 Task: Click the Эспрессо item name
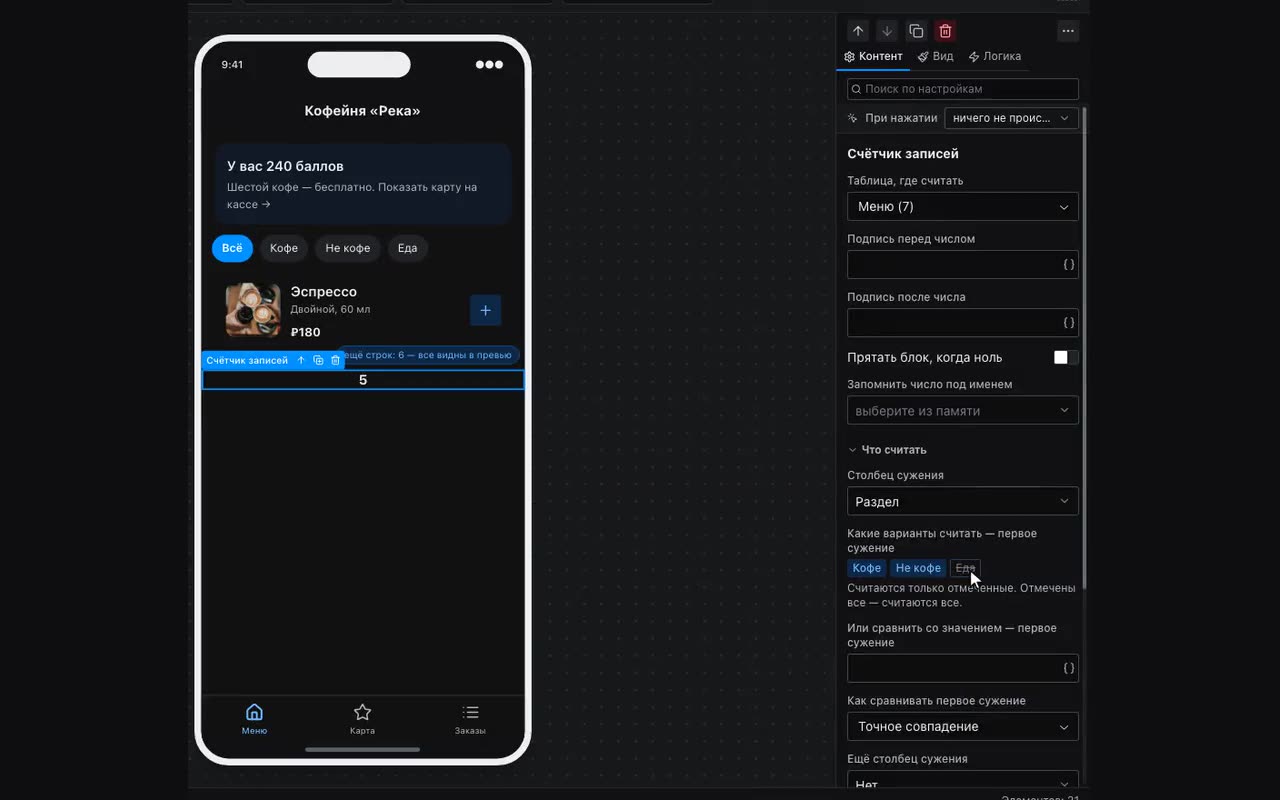pyautogui.click(x=324, y=292)
